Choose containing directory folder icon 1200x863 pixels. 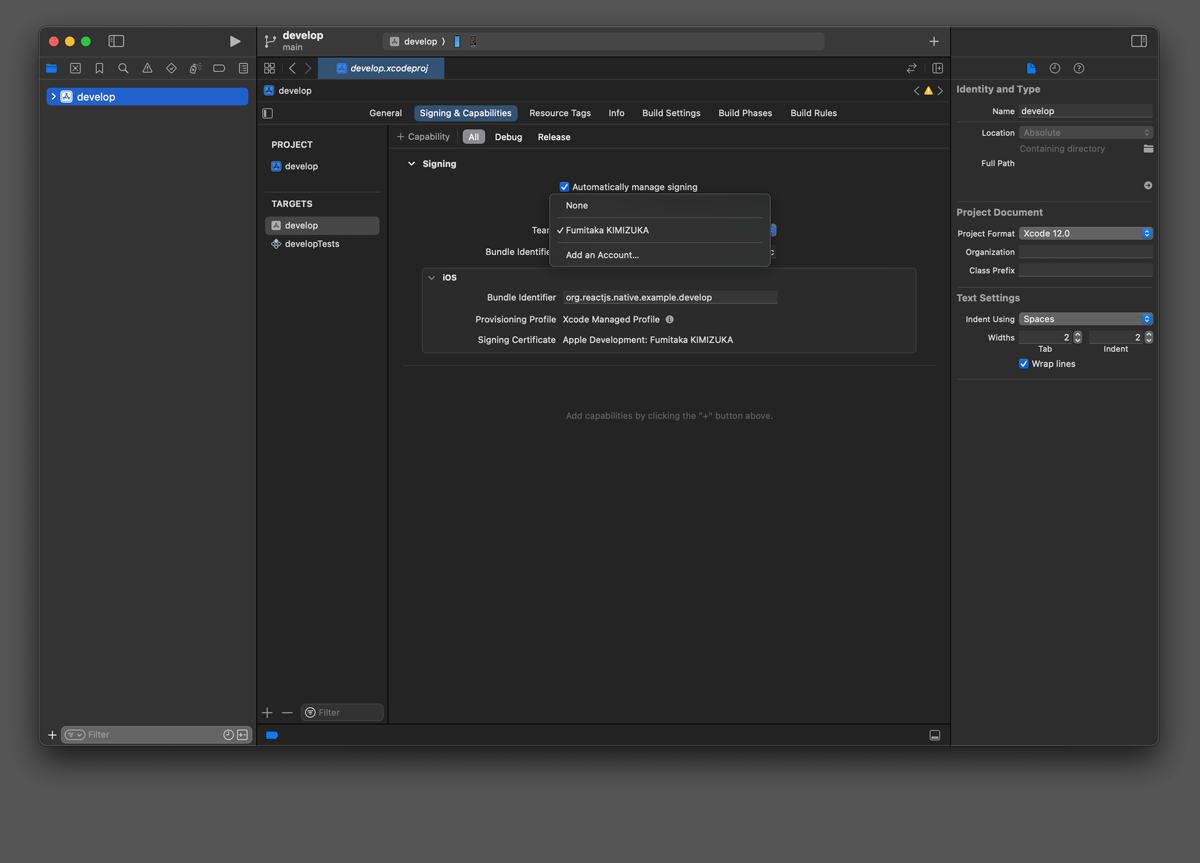[x=1148, y=149]
